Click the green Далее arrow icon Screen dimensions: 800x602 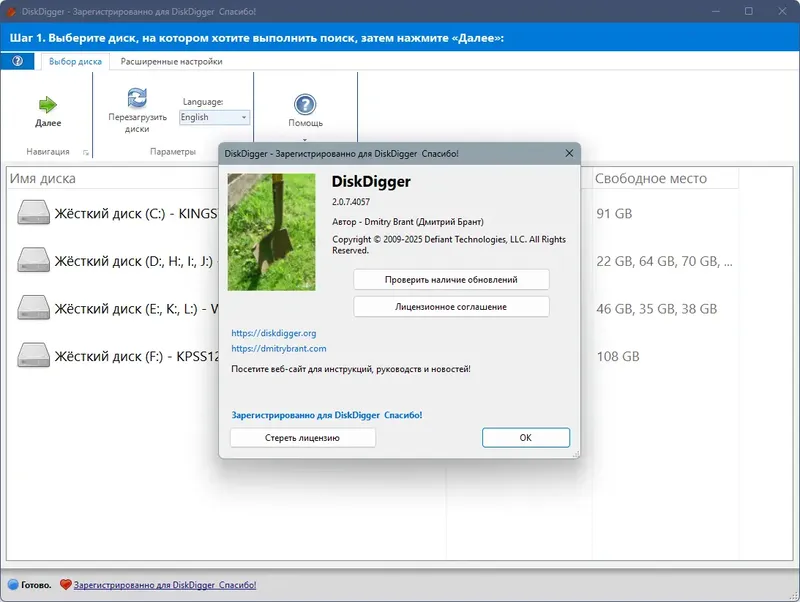click(47, 105)
